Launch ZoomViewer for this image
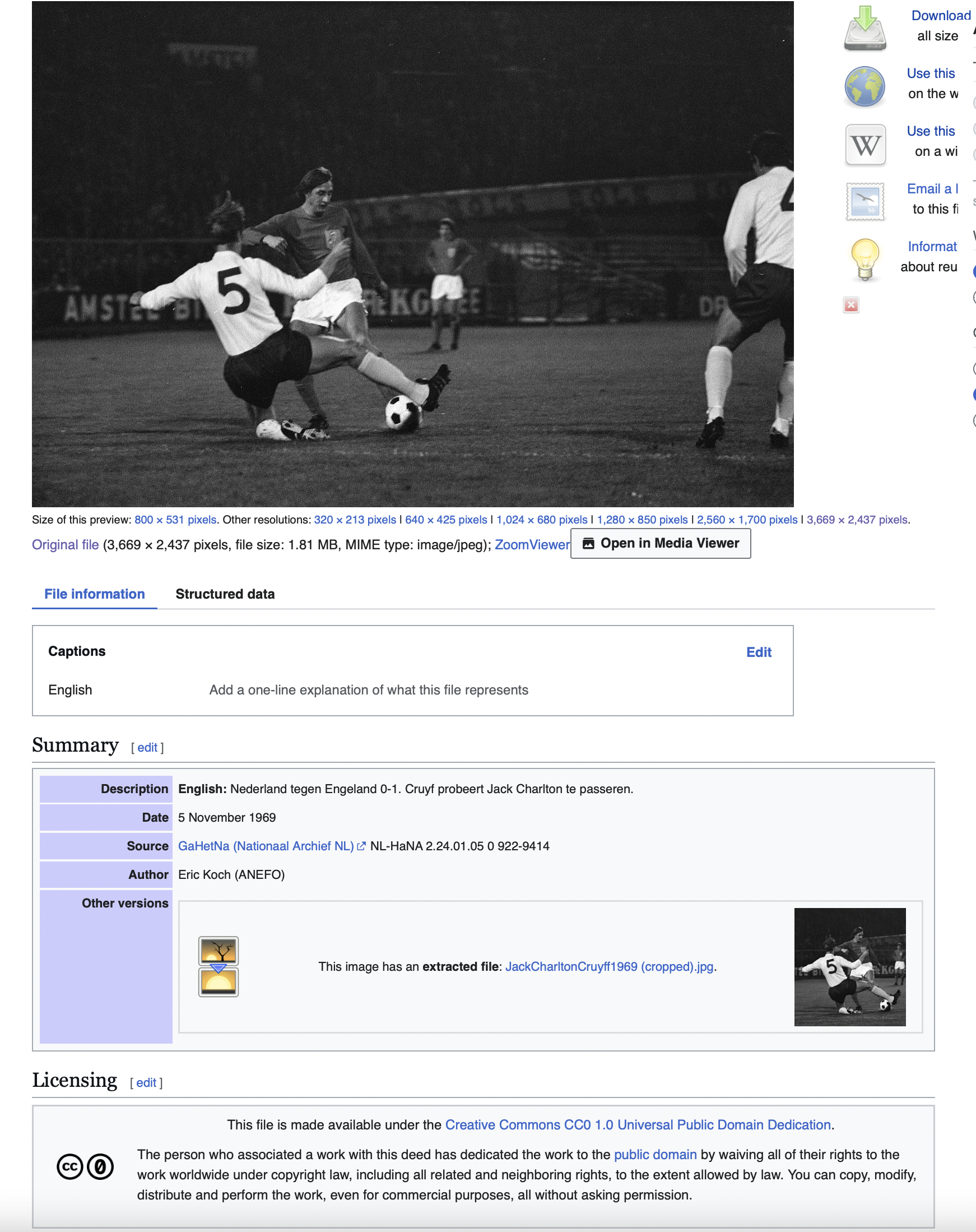The image size is (976, 1232). pyautogui.click(x=531, y=545)
